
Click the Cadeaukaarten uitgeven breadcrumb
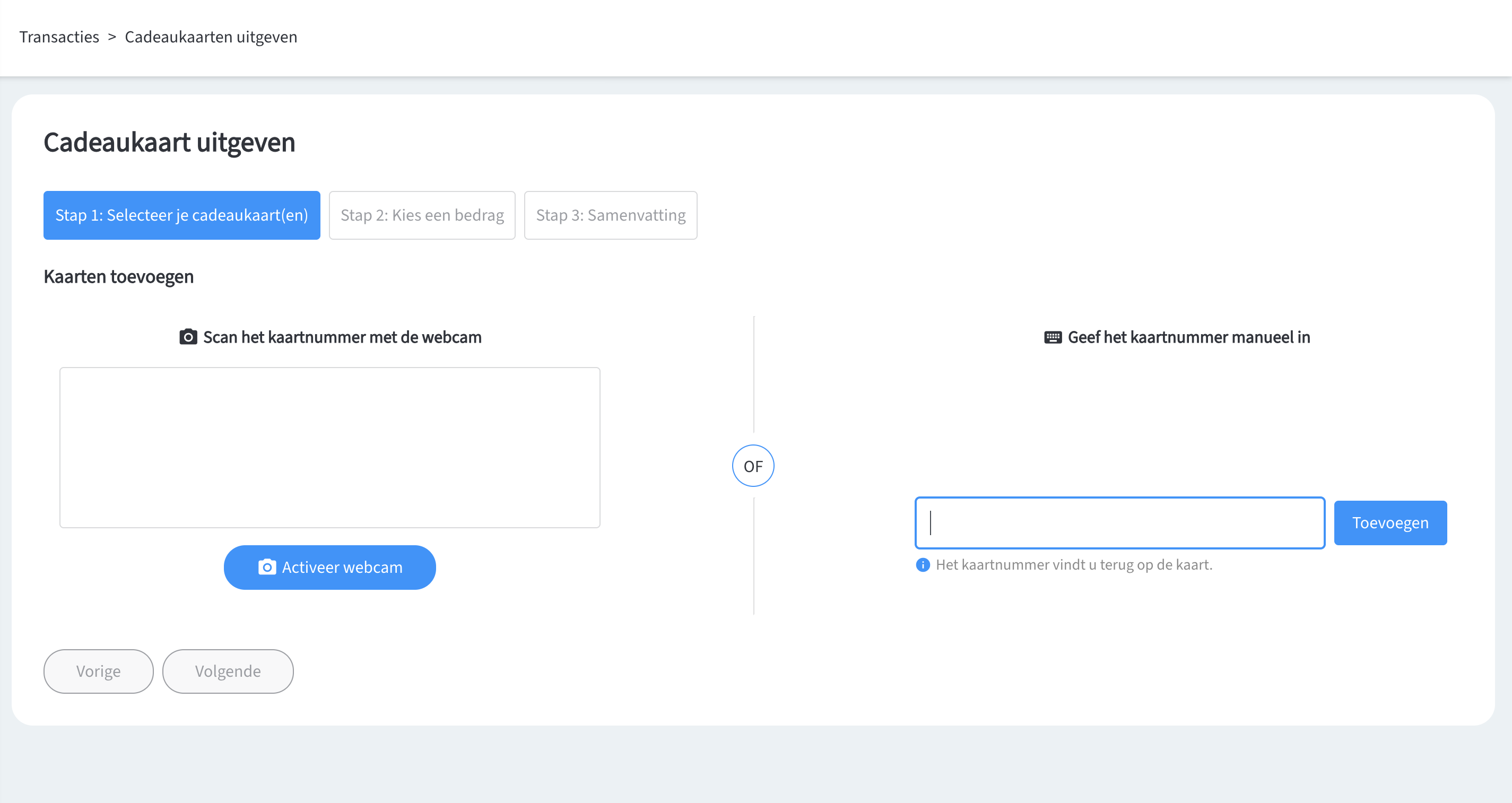click(211, 37)
